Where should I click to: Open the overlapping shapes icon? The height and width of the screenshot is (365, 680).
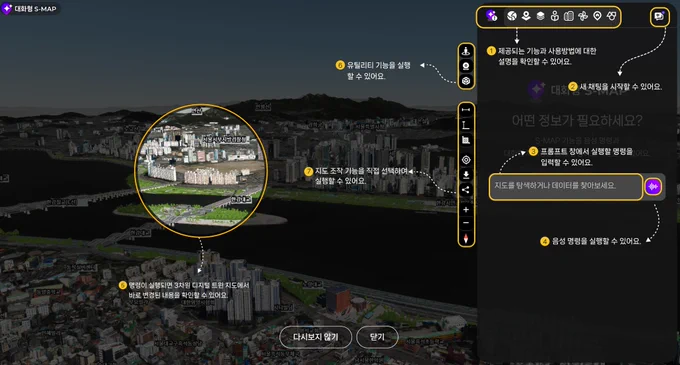tap(611, 16)
